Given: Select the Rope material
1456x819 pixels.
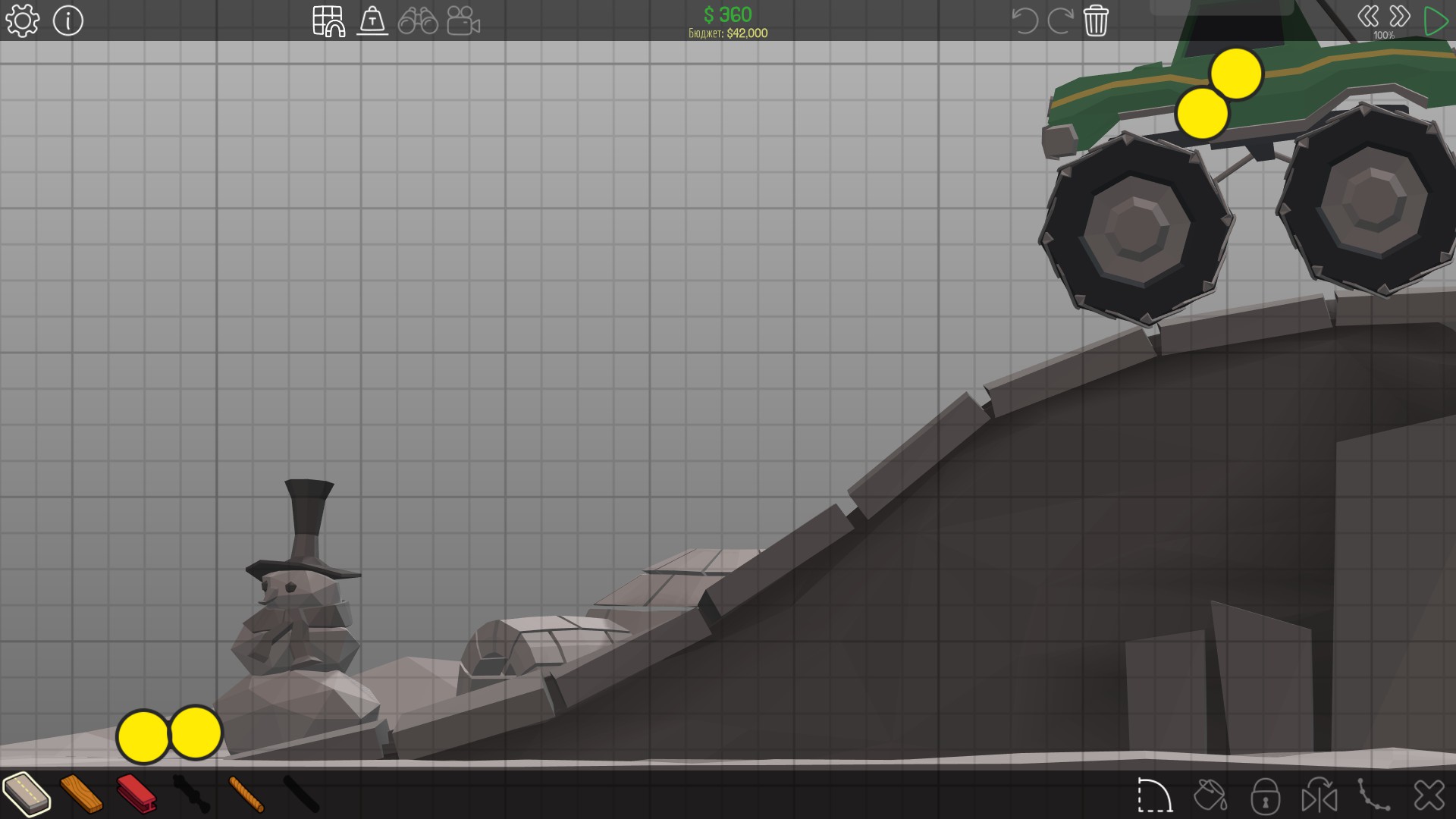Looking at the screenshot, I should (x=246, y=794).
